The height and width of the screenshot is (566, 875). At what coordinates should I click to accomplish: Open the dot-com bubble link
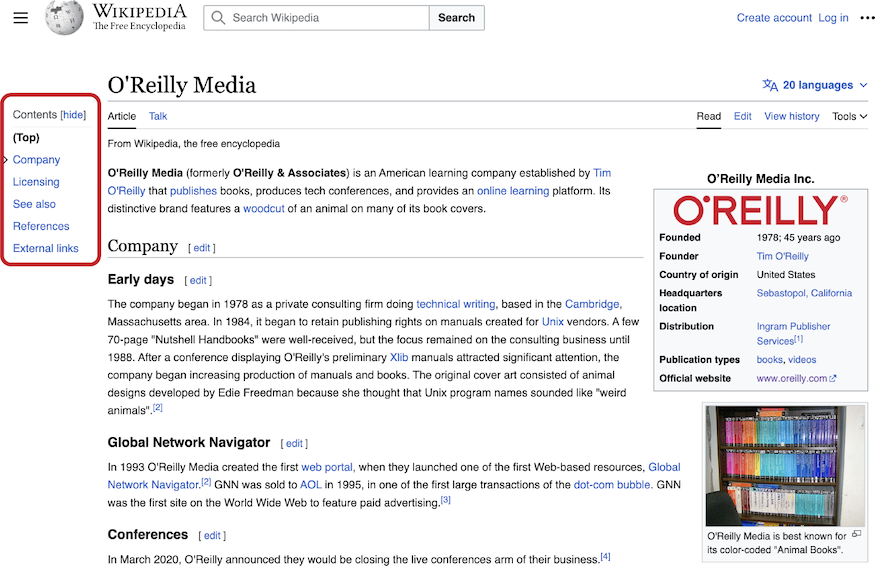tap(612, 485)
